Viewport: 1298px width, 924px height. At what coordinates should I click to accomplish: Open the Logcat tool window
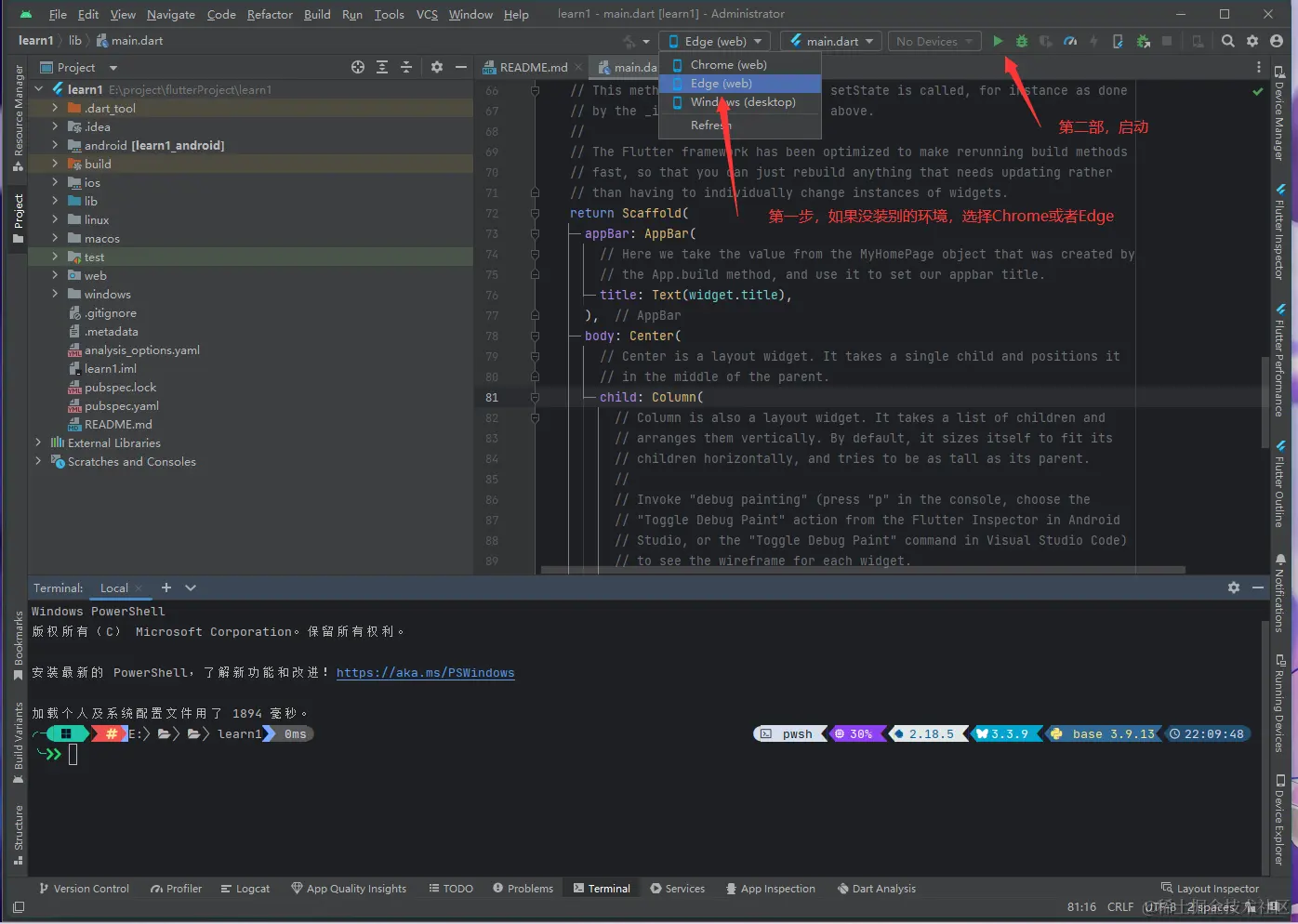[245, 889]
